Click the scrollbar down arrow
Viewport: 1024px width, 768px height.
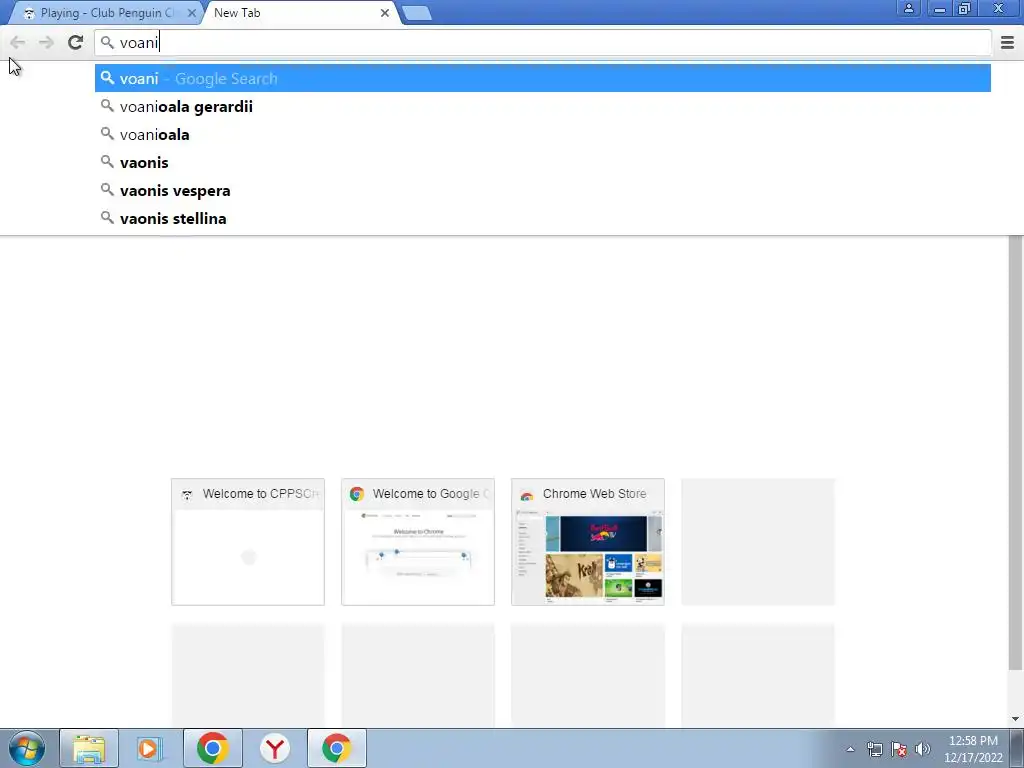(x=1015, y=719)
